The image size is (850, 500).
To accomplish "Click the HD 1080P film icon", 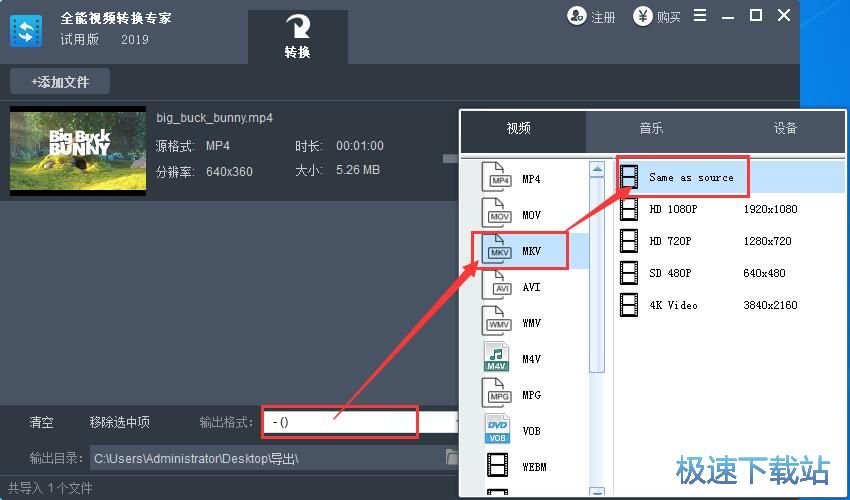I will [x=629, y=209].
